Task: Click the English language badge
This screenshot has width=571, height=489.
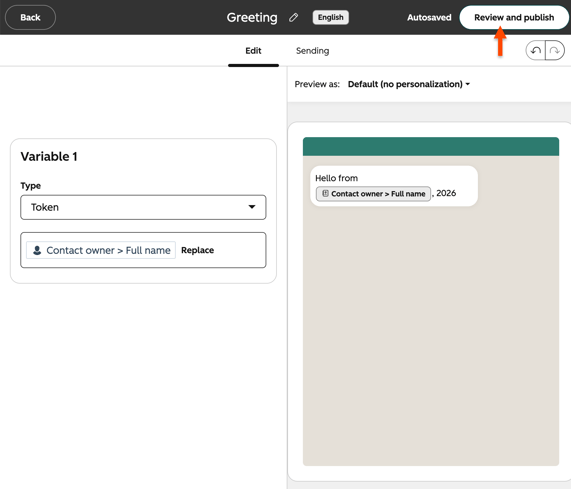Action: pos(330,17)
